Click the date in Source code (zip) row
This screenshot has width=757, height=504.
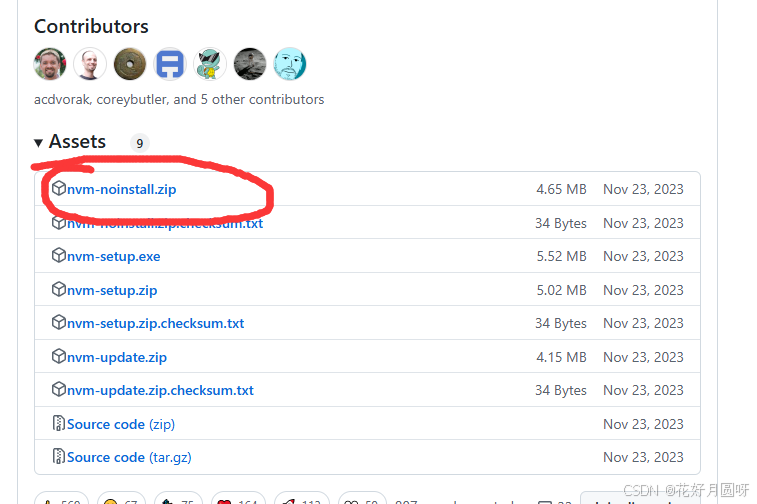[644, 424]
